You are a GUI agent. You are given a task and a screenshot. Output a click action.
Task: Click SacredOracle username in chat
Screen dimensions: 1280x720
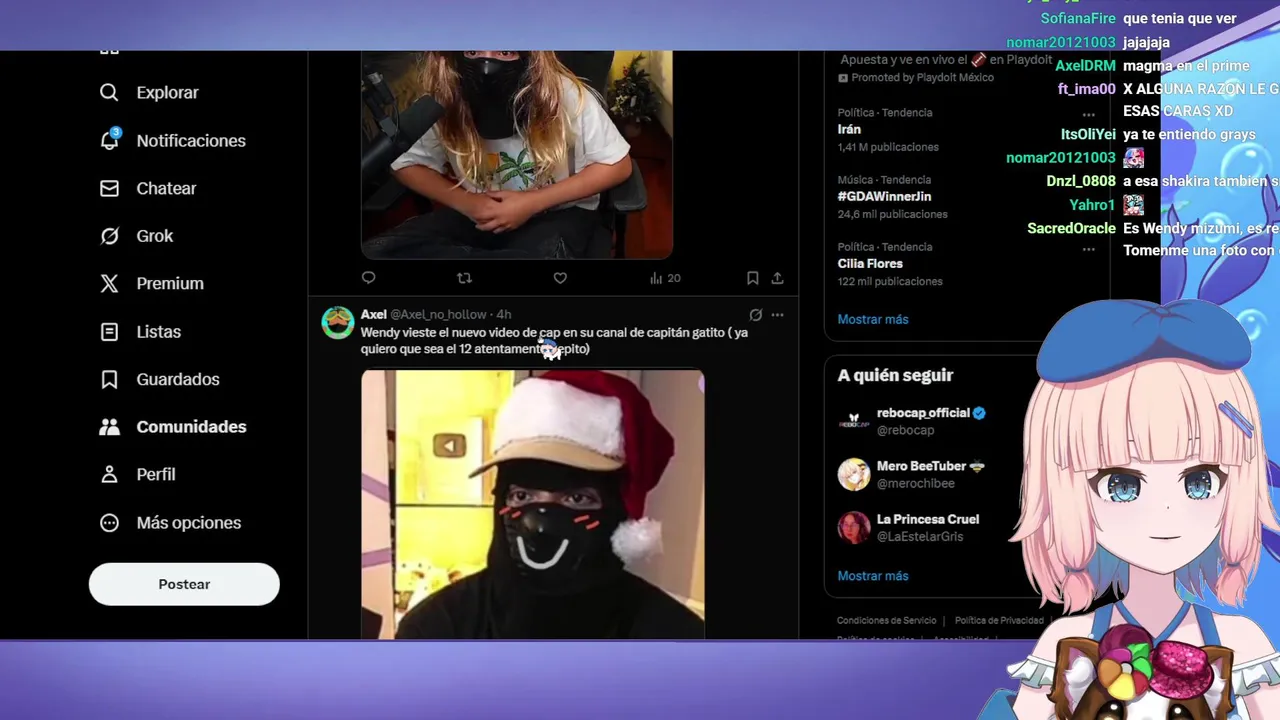[1071, 228]
